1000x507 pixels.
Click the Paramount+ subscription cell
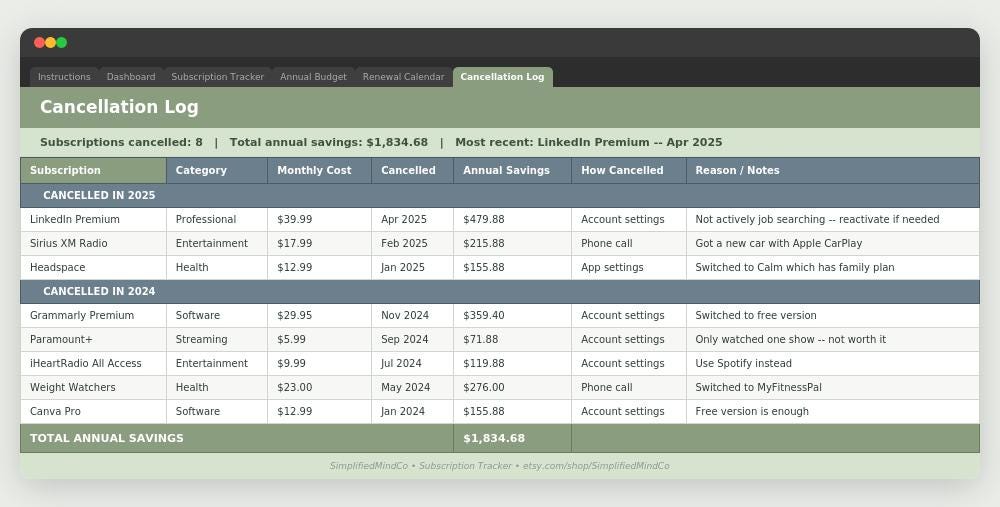93,340
